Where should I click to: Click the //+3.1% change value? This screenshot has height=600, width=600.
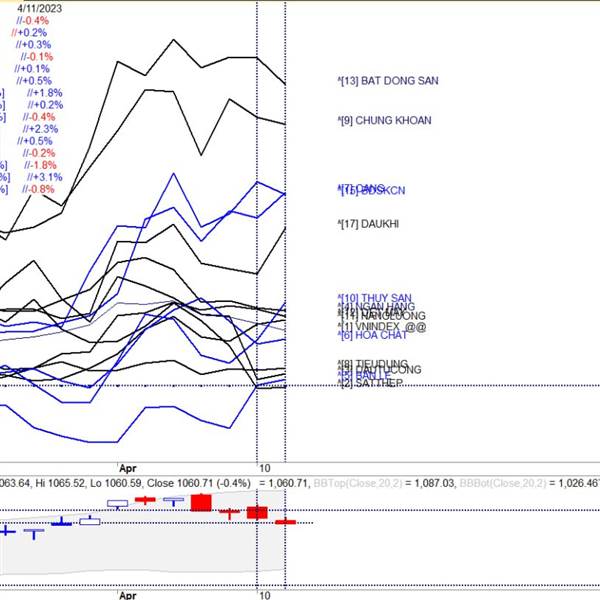[x=45, y=177]
